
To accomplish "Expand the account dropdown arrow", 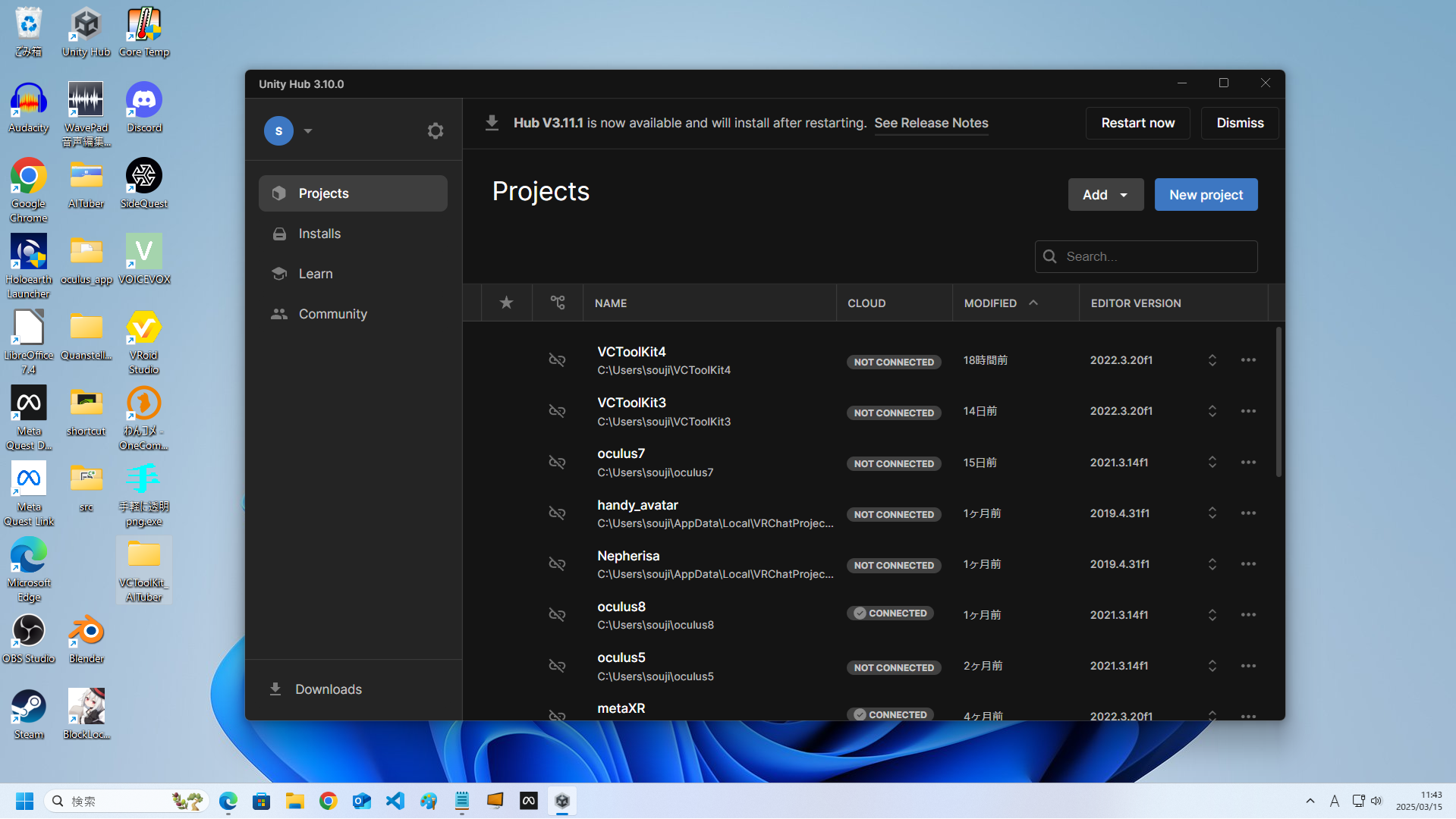I will tap(308, 131).
